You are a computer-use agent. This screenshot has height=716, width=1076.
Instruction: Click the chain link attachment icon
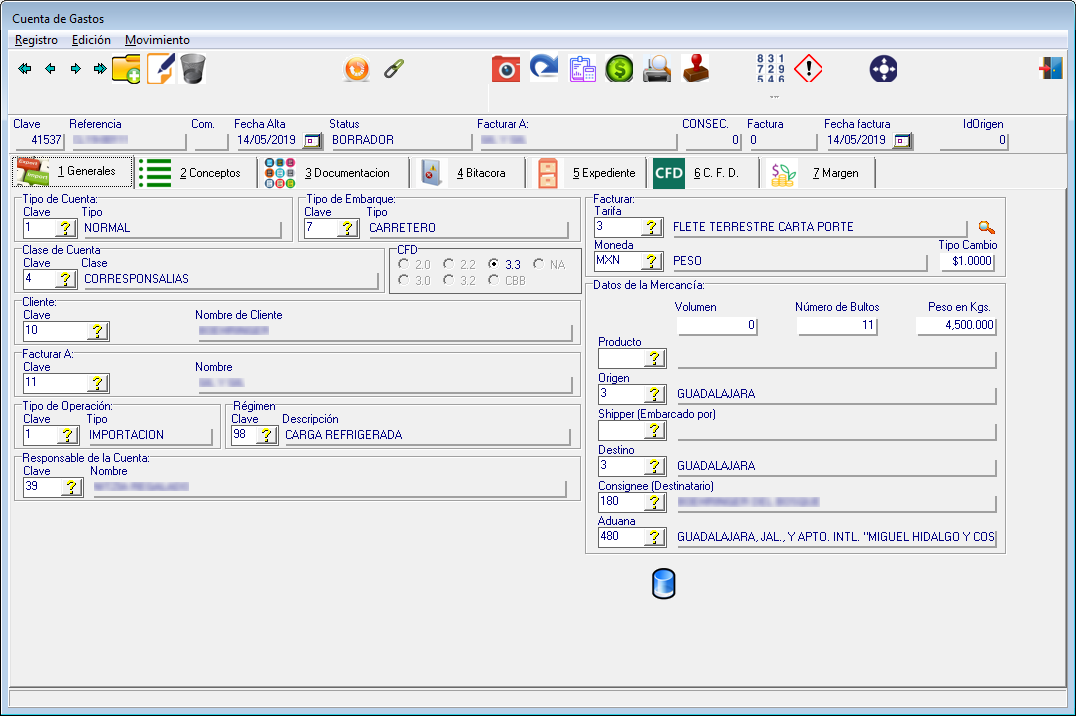click(394, 69)
